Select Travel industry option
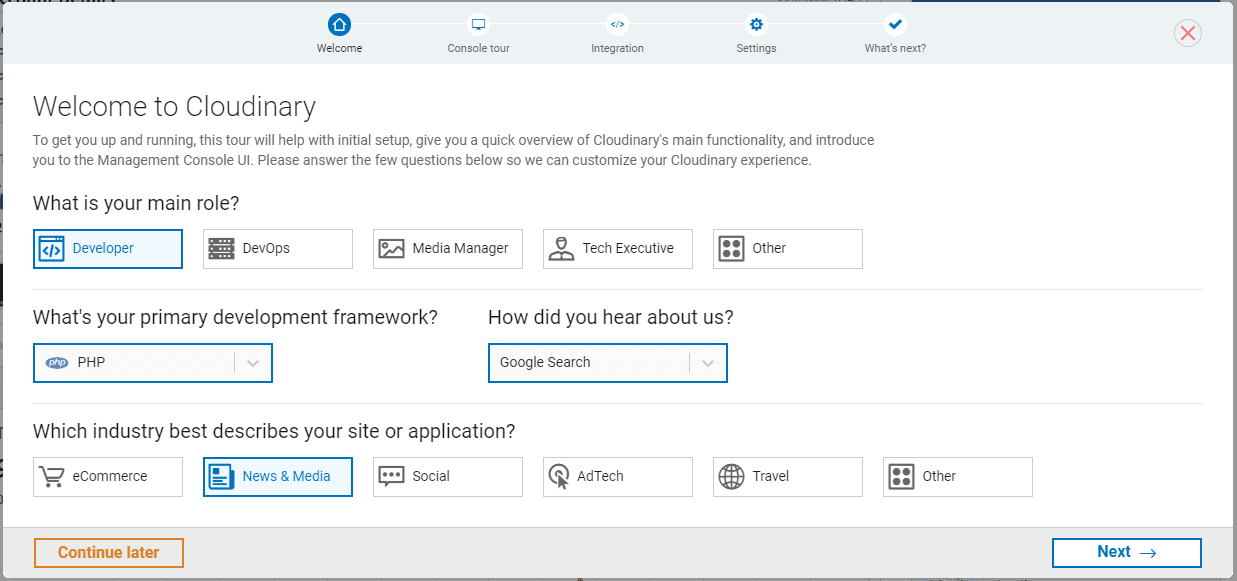1237x581 pixels. coord(788,477)
